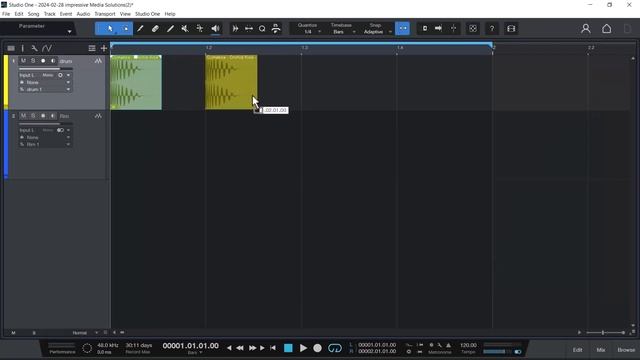
Task: Open the Transport menu
Action: pos(104,14)
